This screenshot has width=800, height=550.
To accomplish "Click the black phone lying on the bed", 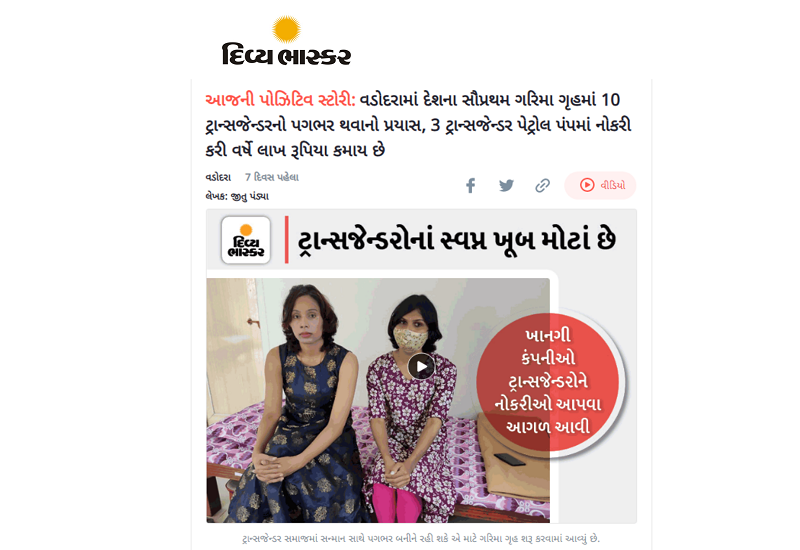I will click(510, 459).
